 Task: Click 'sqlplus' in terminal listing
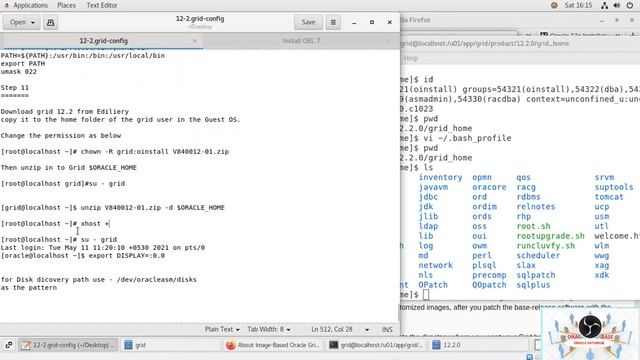(533, 285)
